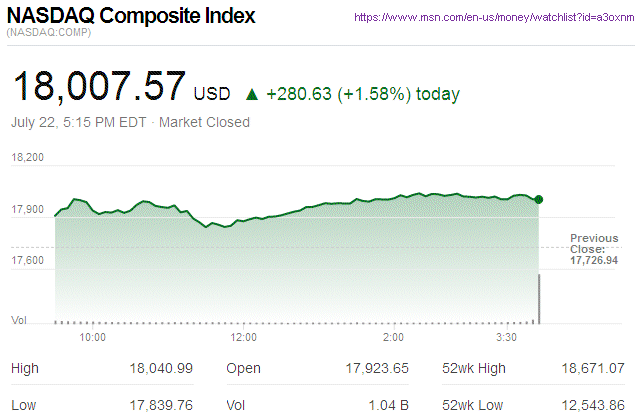Click the NASDAQ Composite Index title
This screenshot has width=640, height=420.
[x=131, y=17]
